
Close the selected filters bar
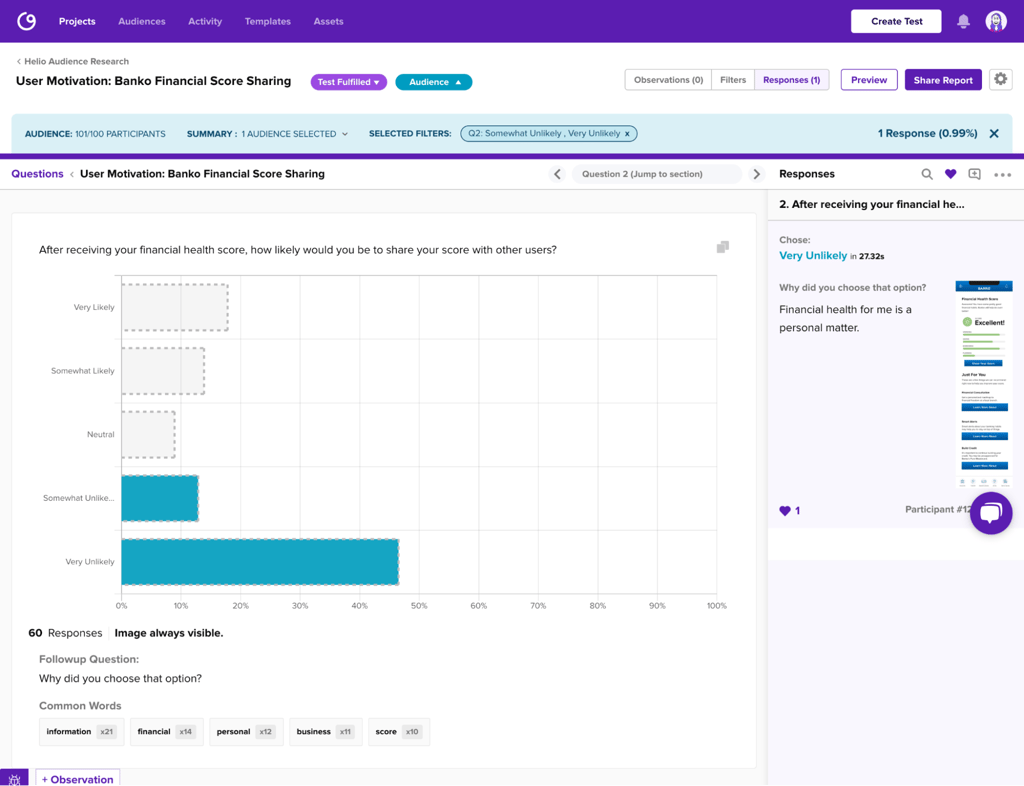click(994, 134)
